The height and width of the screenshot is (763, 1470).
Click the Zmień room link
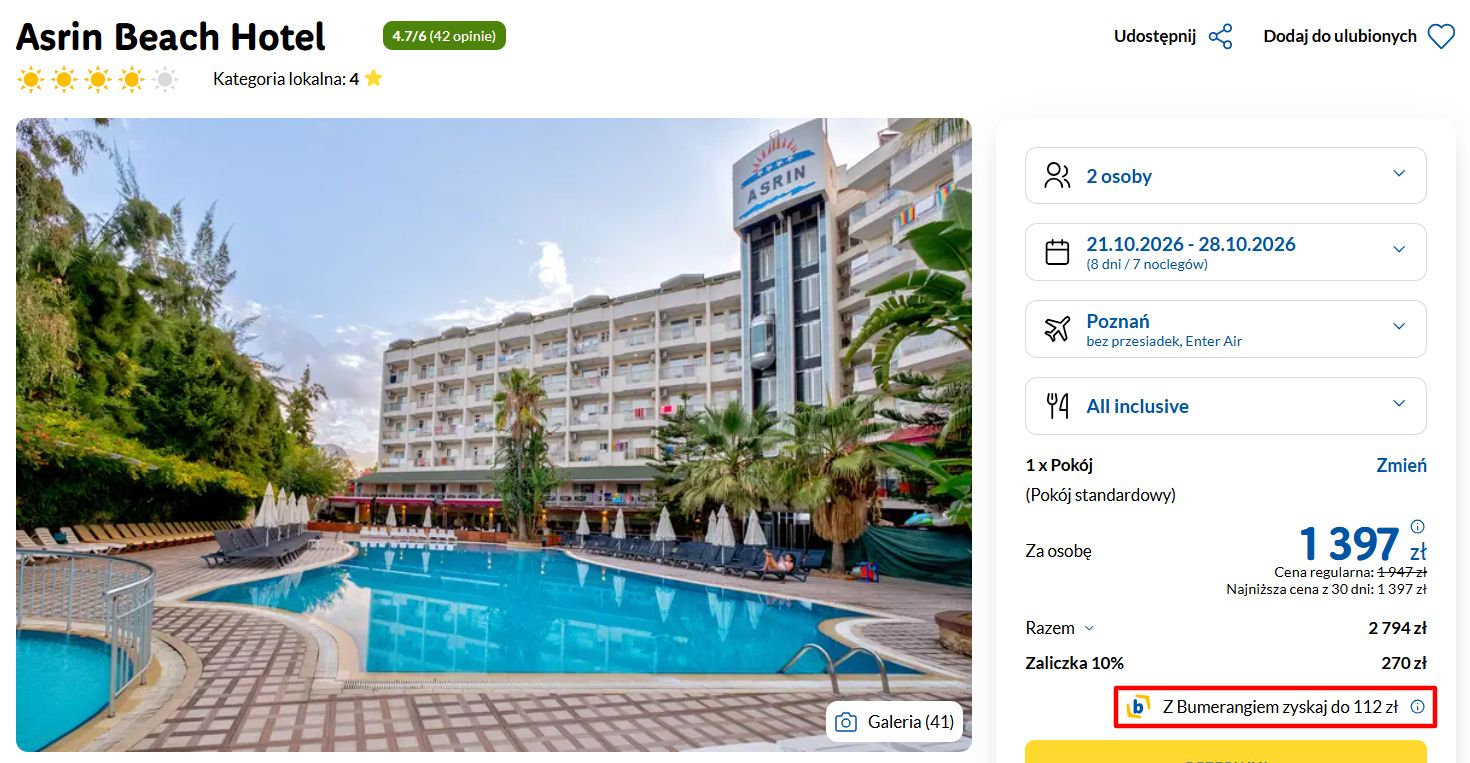(x=1402, y=465)
